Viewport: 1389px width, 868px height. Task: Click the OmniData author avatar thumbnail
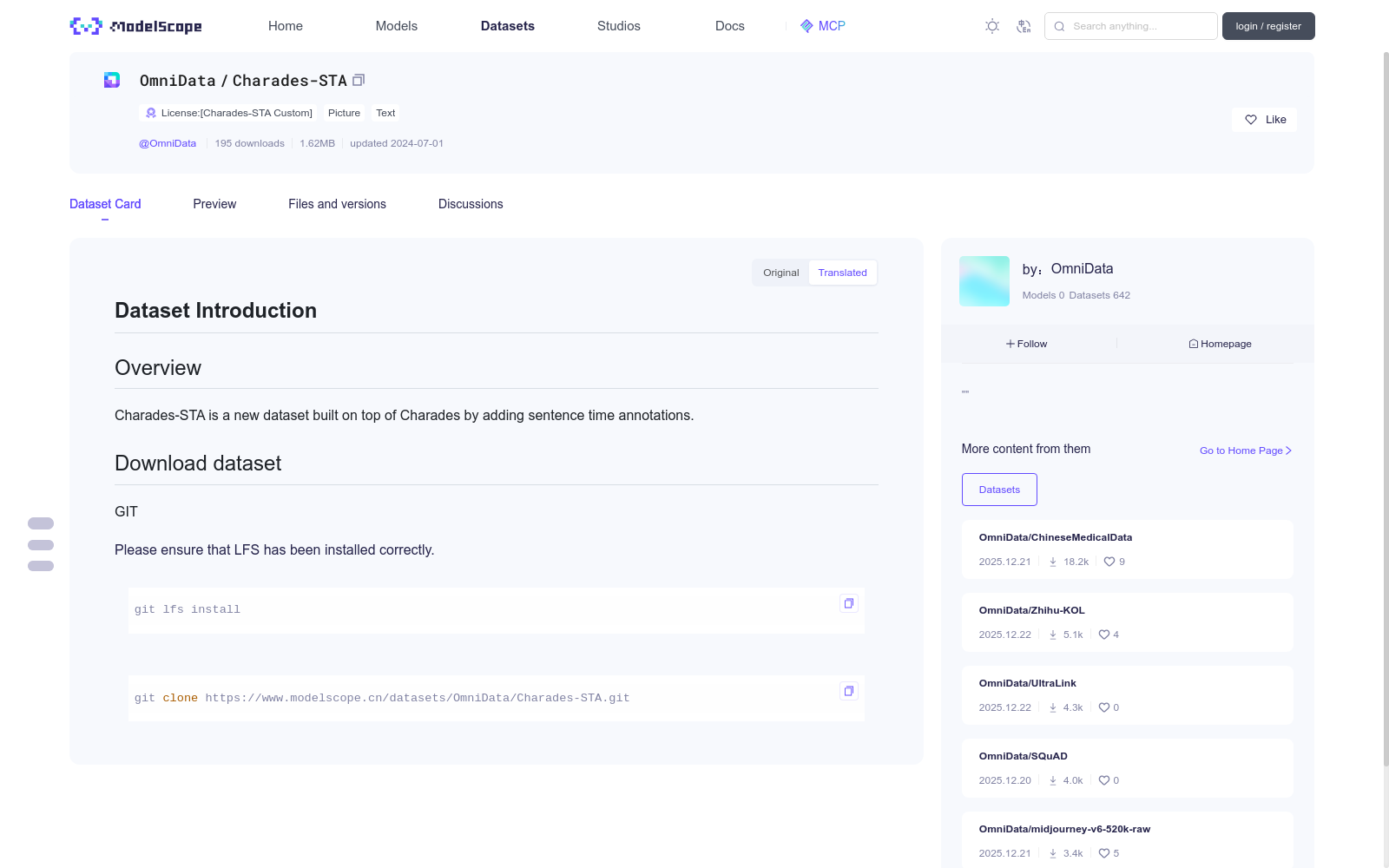(x=984, y=281)
